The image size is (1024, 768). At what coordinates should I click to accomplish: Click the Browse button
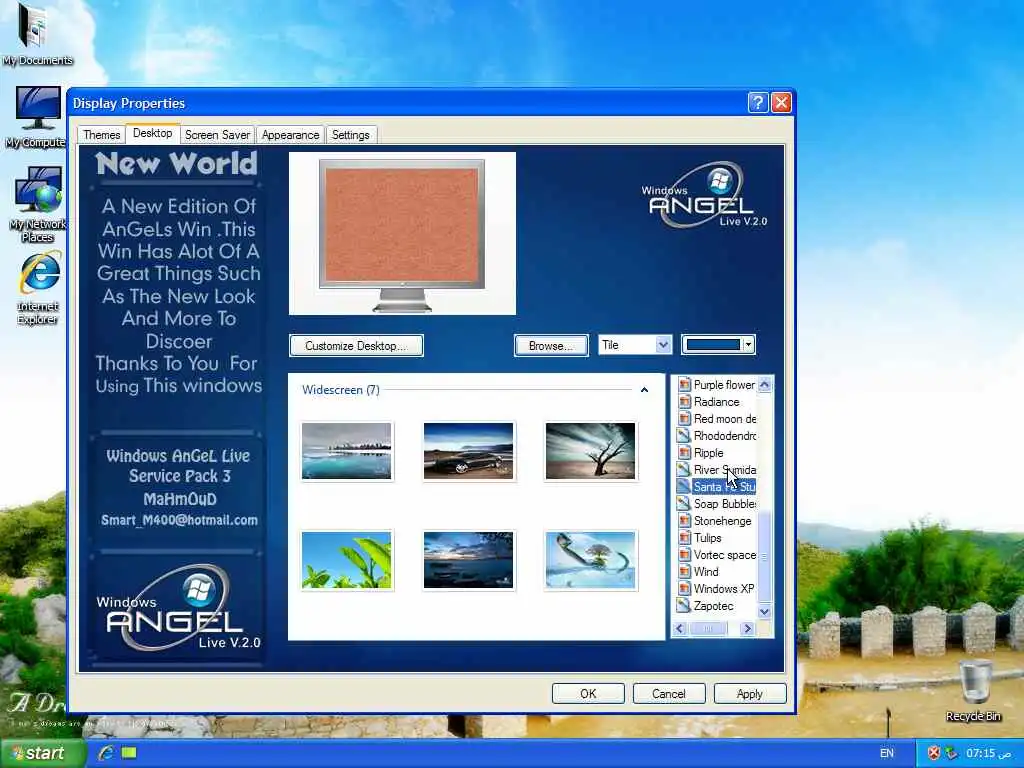tap(551, 345)
